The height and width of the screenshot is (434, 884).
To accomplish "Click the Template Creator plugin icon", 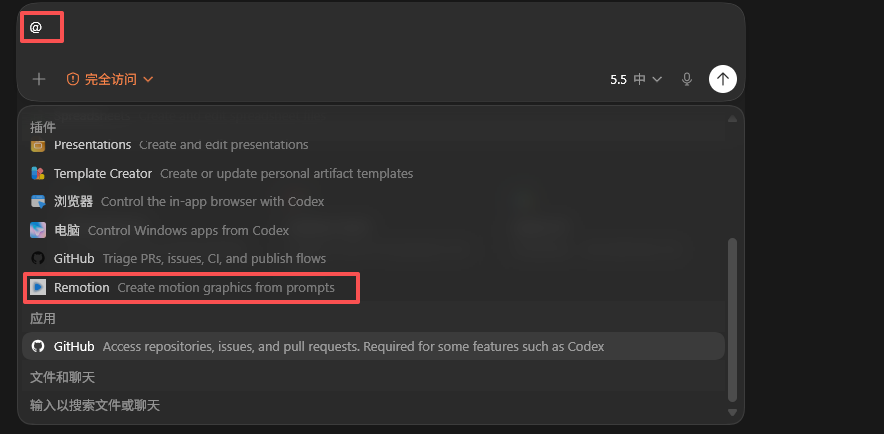I will click(38, 174).
